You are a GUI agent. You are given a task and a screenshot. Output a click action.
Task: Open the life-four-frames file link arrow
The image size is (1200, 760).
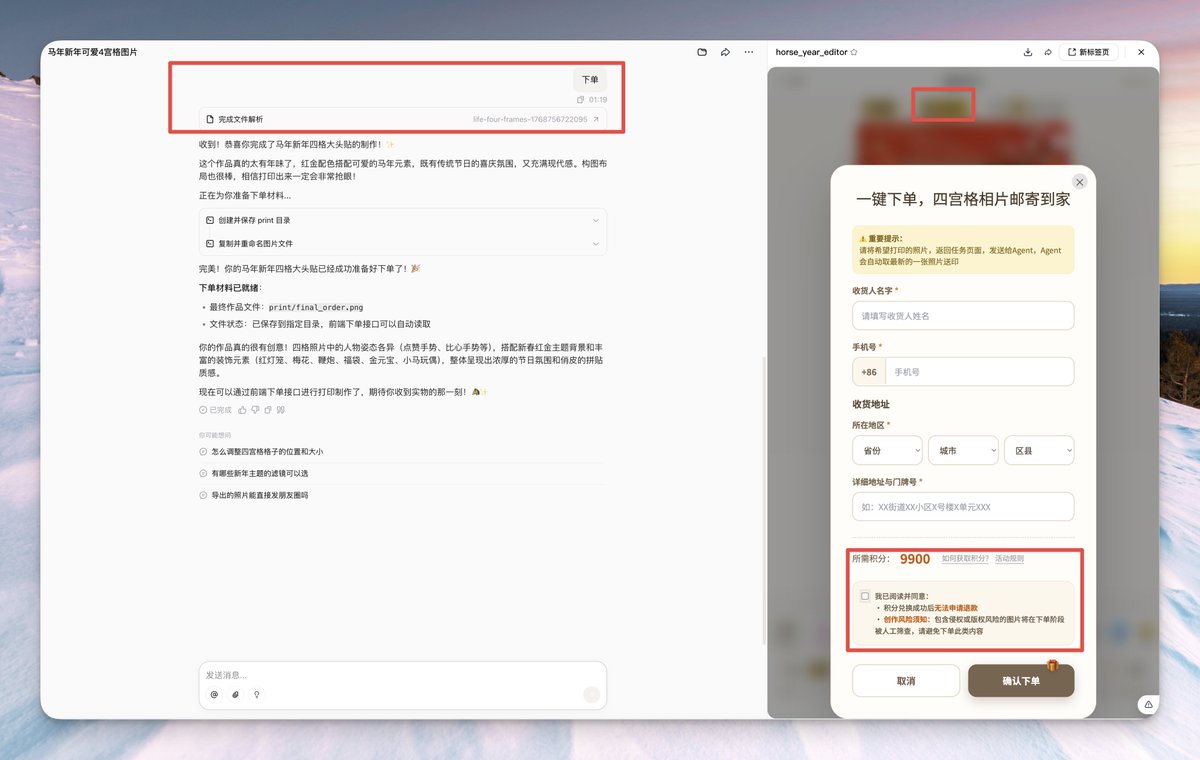point(596,120)
